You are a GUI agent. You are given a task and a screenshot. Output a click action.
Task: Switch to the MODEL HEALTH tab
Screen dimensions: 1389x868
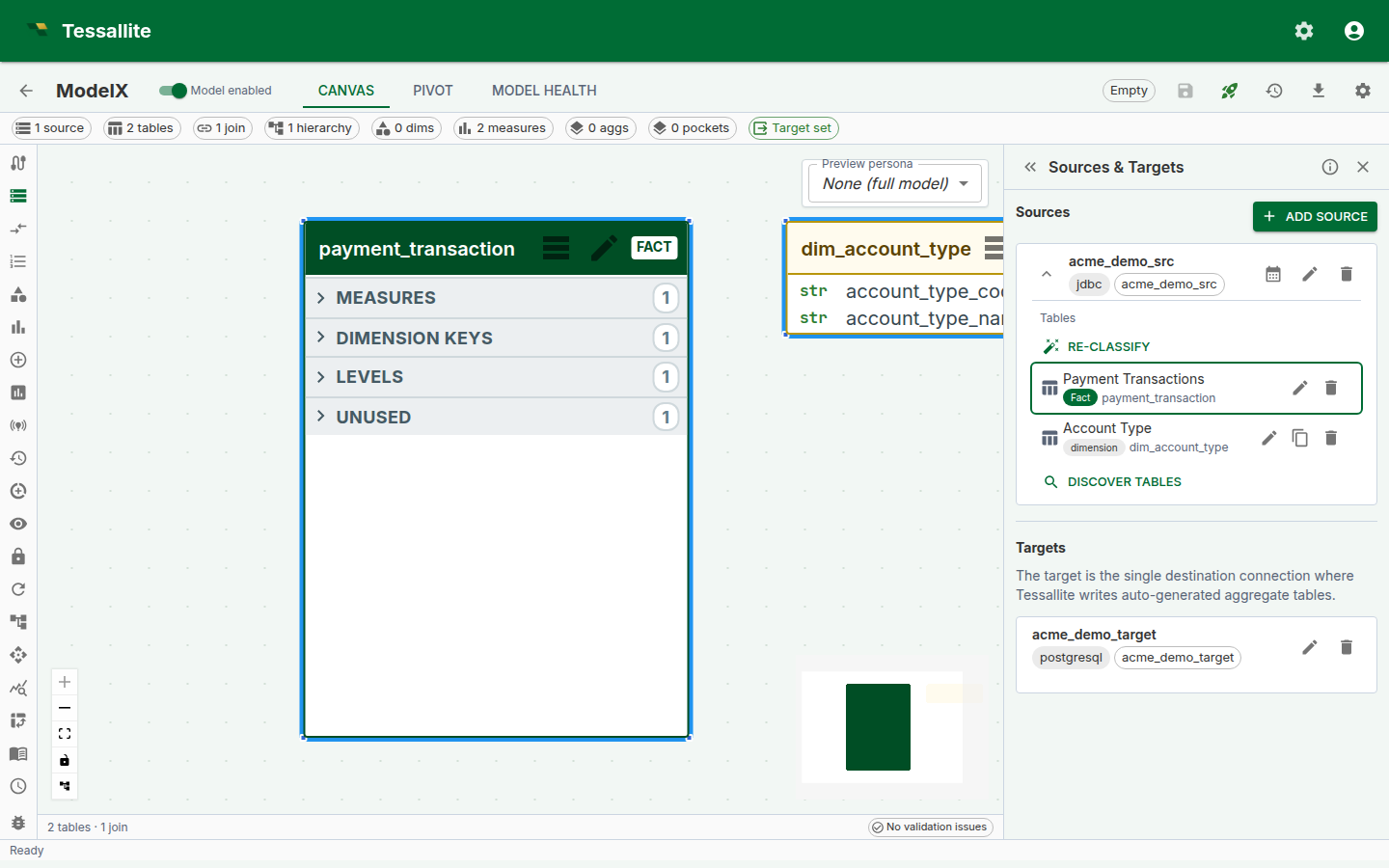544,91
